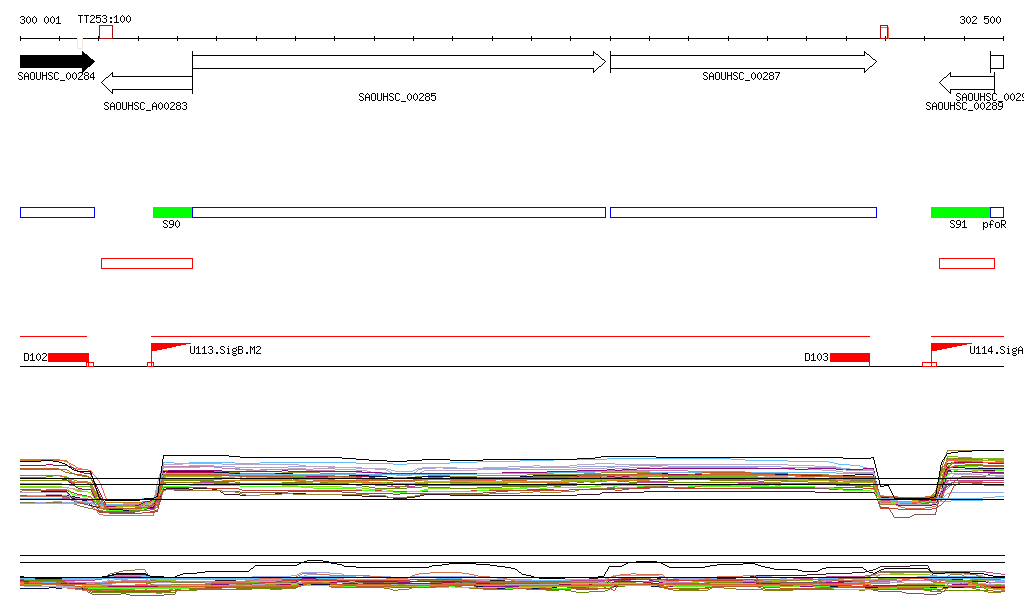Click the D102 red downshift block
The image size is (1024, 611).
[x=68, y=357]
